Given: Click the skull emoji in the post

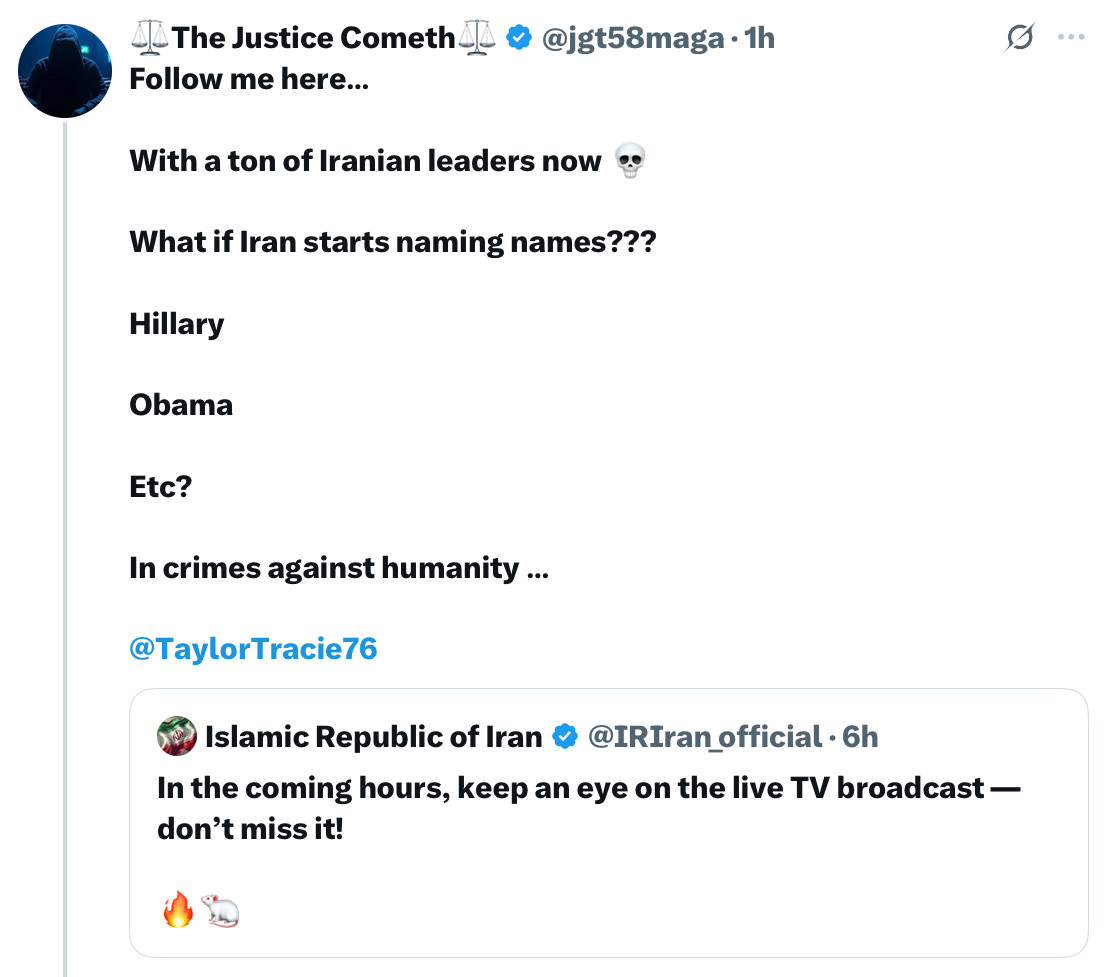Looking at the screenshot, I should (628, 160).
